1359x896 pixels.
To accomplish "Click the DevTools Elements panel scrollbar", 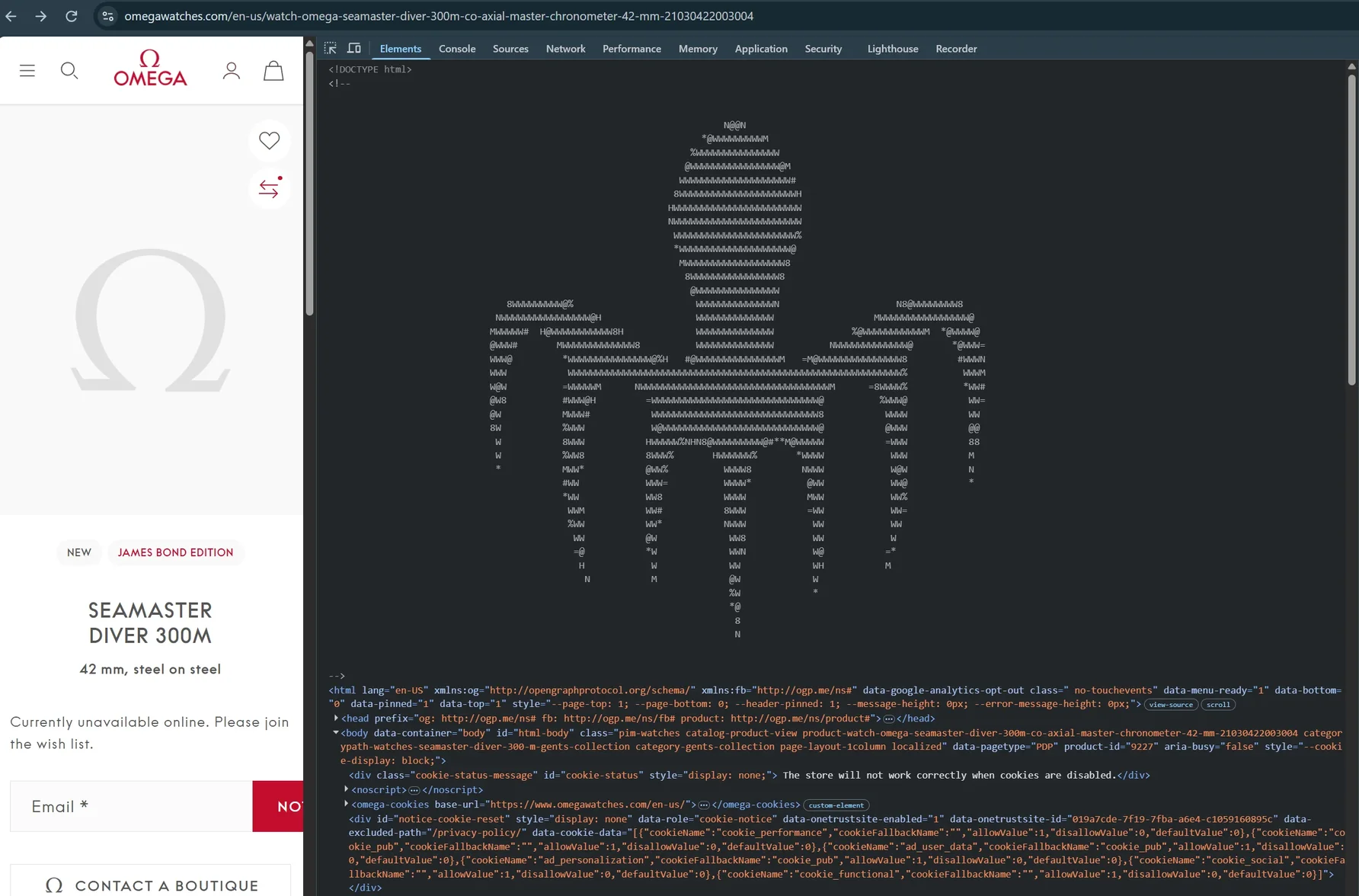I will (x=1352, y=229).
